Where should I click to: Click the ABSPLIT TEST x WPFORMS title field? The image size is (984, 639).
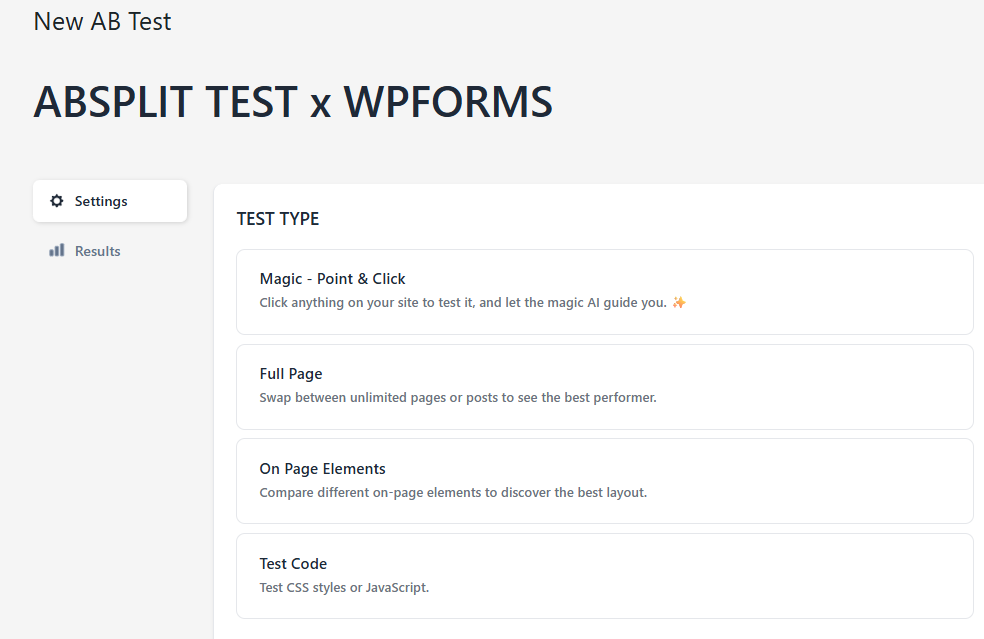pyautogui.click(x=293, y=102)
